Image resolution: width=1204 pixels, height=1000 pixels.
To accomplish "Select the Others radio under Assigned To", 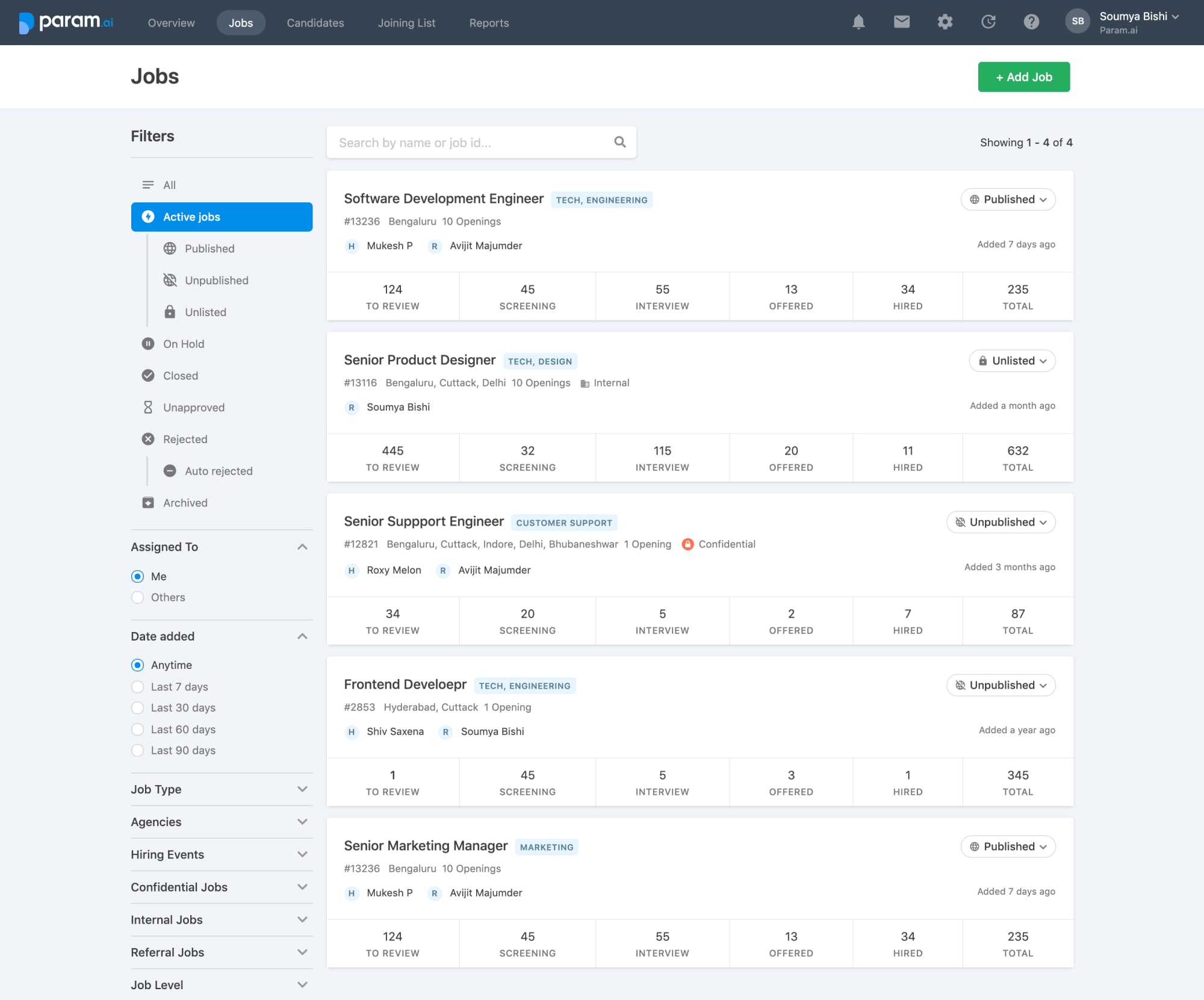I will point(138,598).
